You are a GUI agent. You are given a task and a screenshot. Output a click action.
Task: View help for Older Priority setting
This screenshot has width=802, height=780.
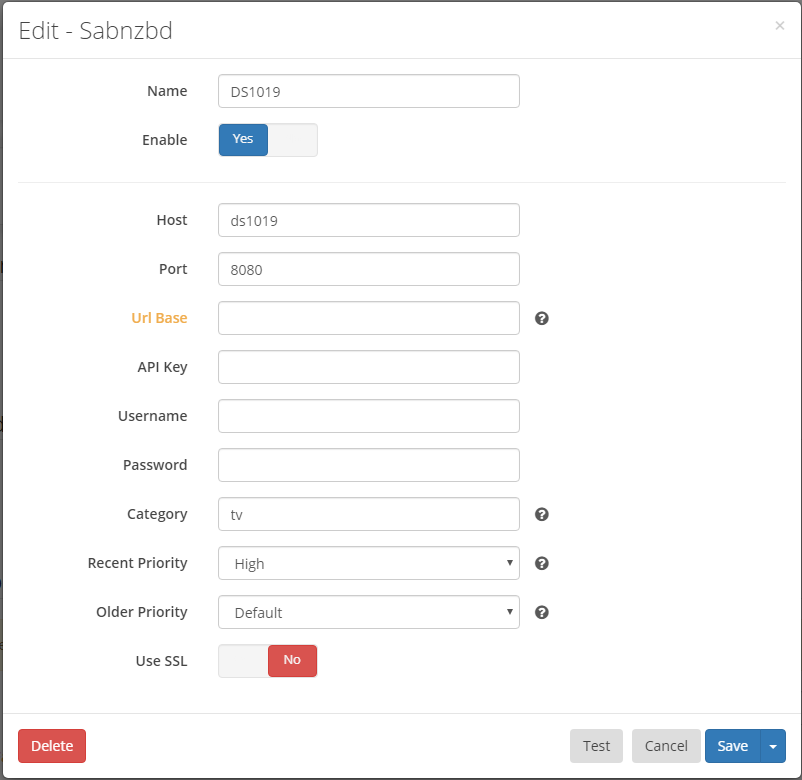pyautogui.click(x=541, y=612)
